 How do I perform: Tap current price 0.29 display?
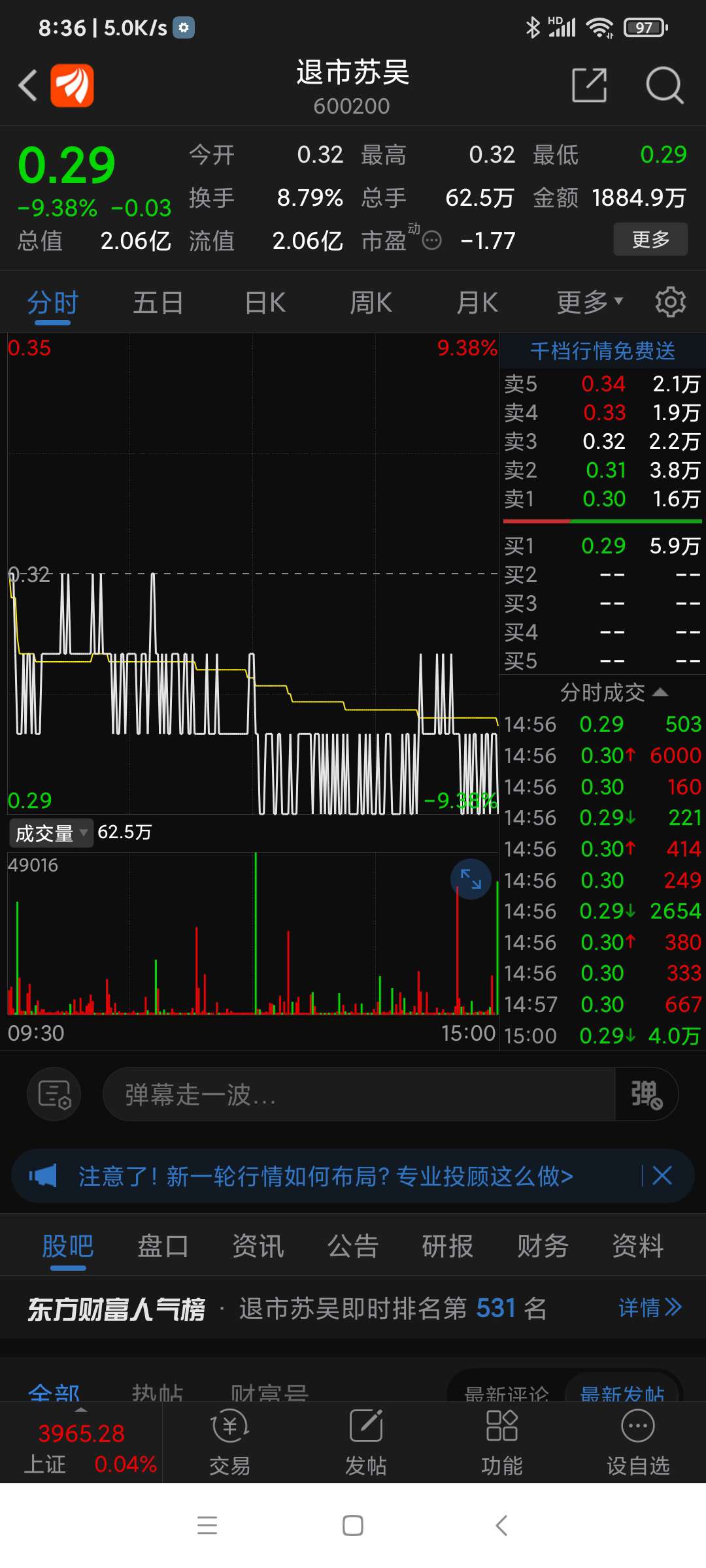click(67, 164)
